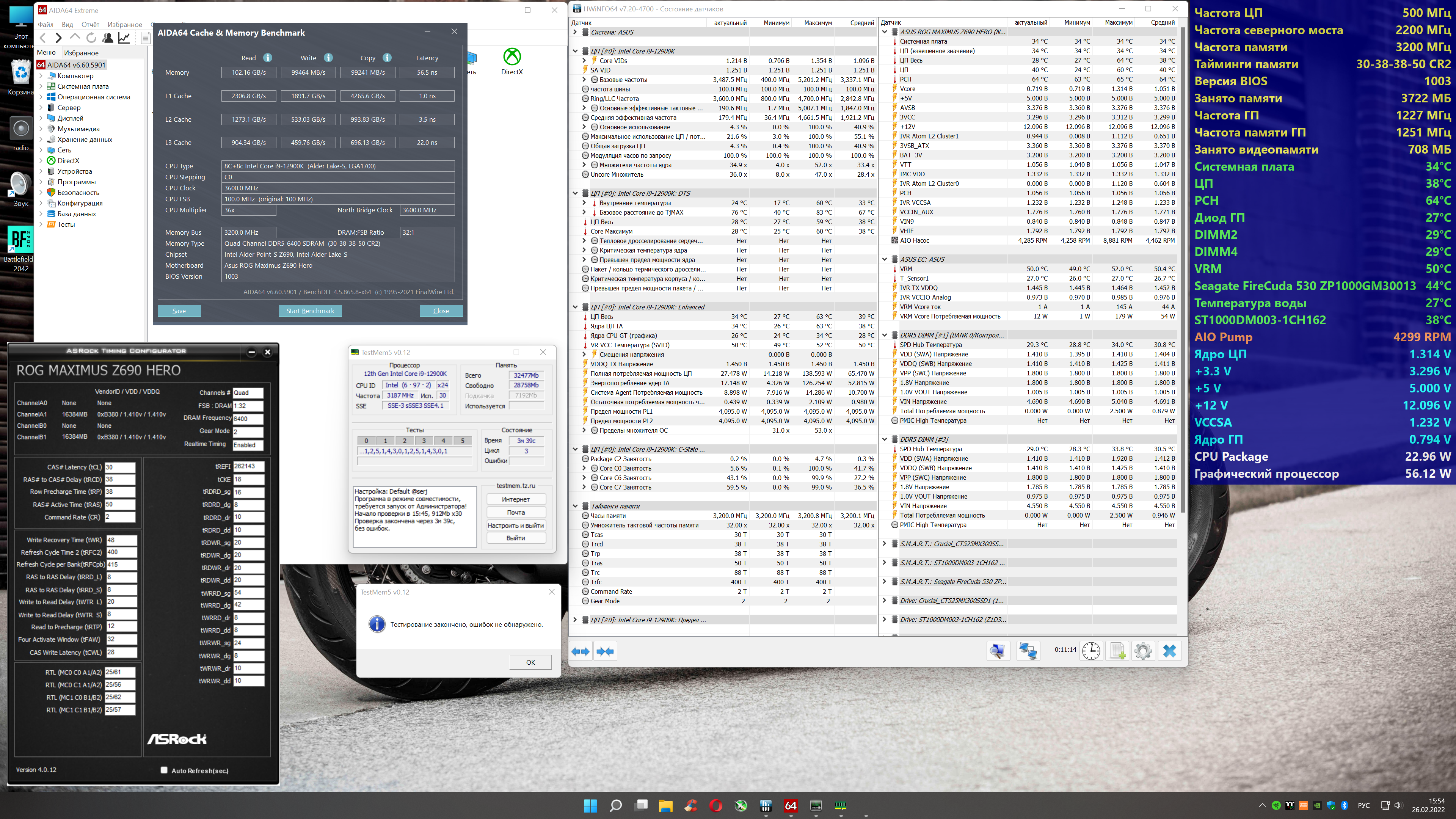Click the HWiNFO expand columns arrows icon
The image size is (1456, 819).
pyautogui.click(x=580, y=651)
